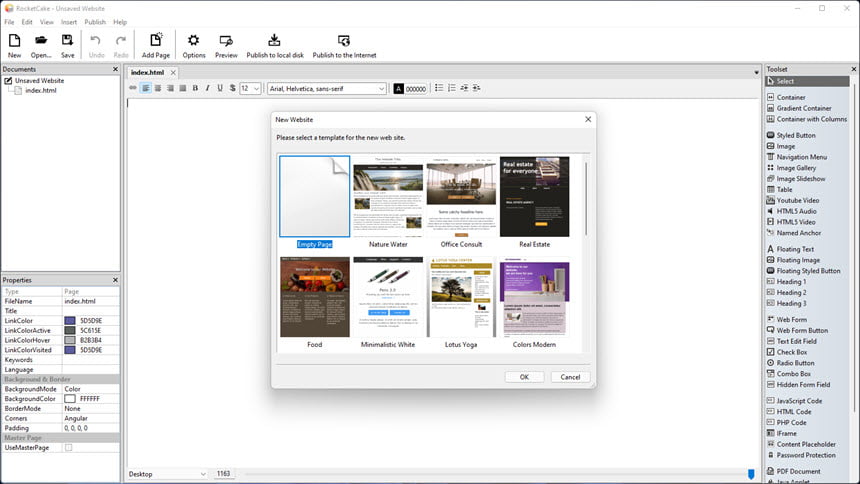
Task: Open the font family dropdown
Action: [327, 88]
